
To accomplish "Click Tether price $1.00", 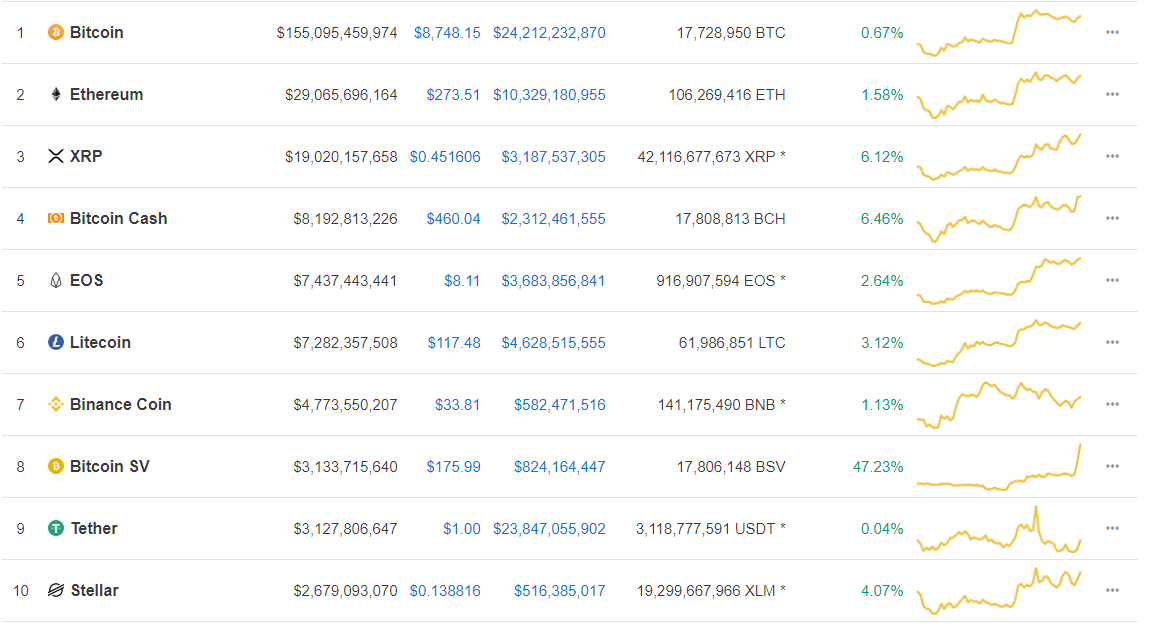I will tap(461, 529).
